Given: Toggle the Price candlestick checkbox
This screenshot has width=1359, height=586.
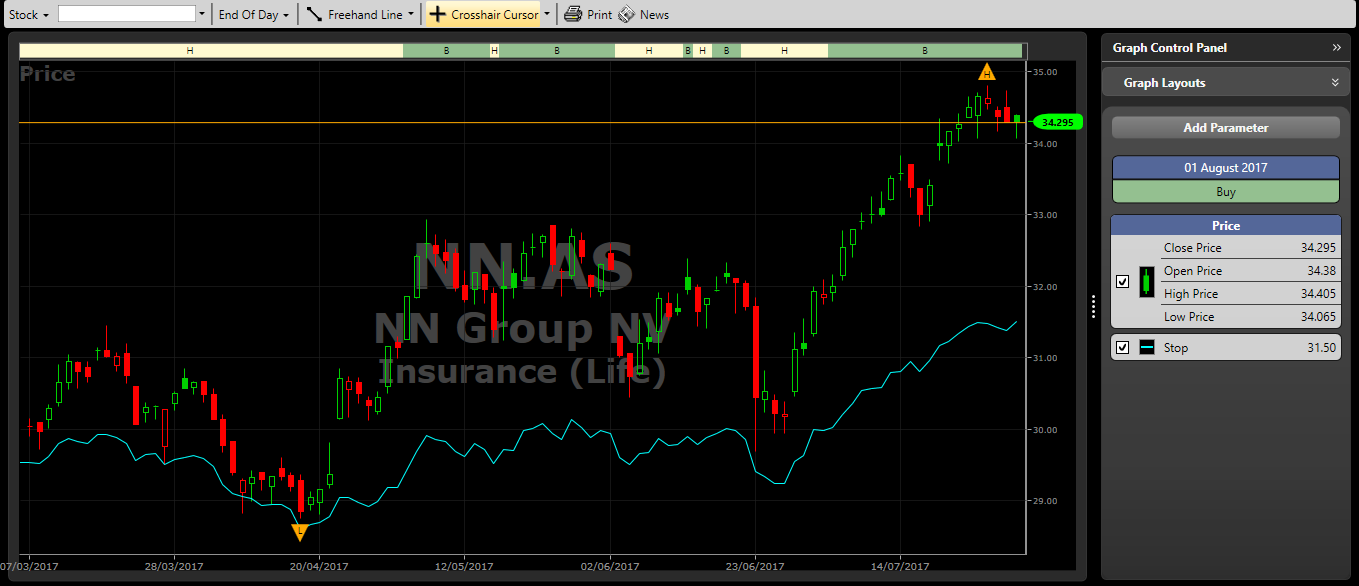Looking at the screenshot, I should tap(1122, 282).
